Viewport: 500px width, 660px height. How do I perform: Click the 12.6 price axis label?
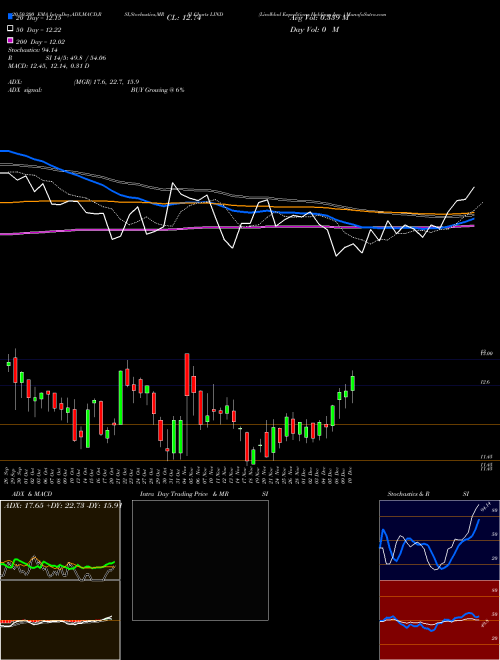[485, 382]
